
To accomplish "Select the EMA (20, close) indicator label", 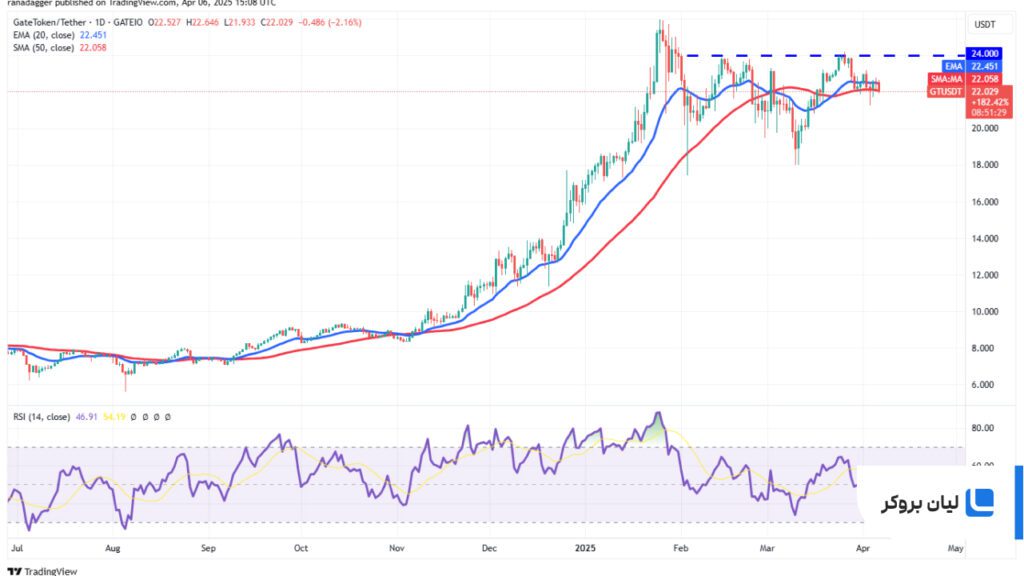I will tap(44, 35).
